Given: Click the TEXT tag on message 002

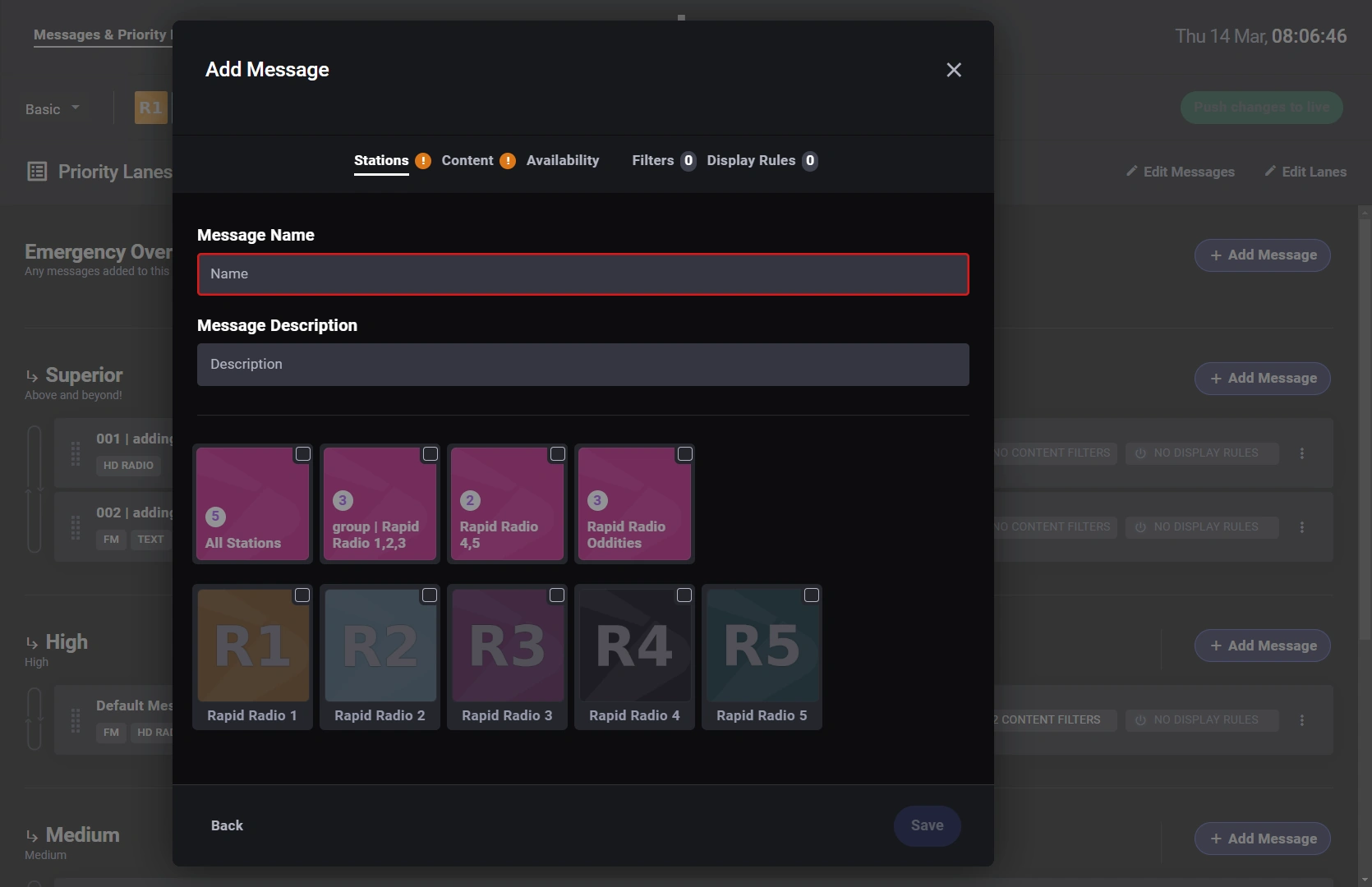Looking at the screenshot, I should coord(150,540).
